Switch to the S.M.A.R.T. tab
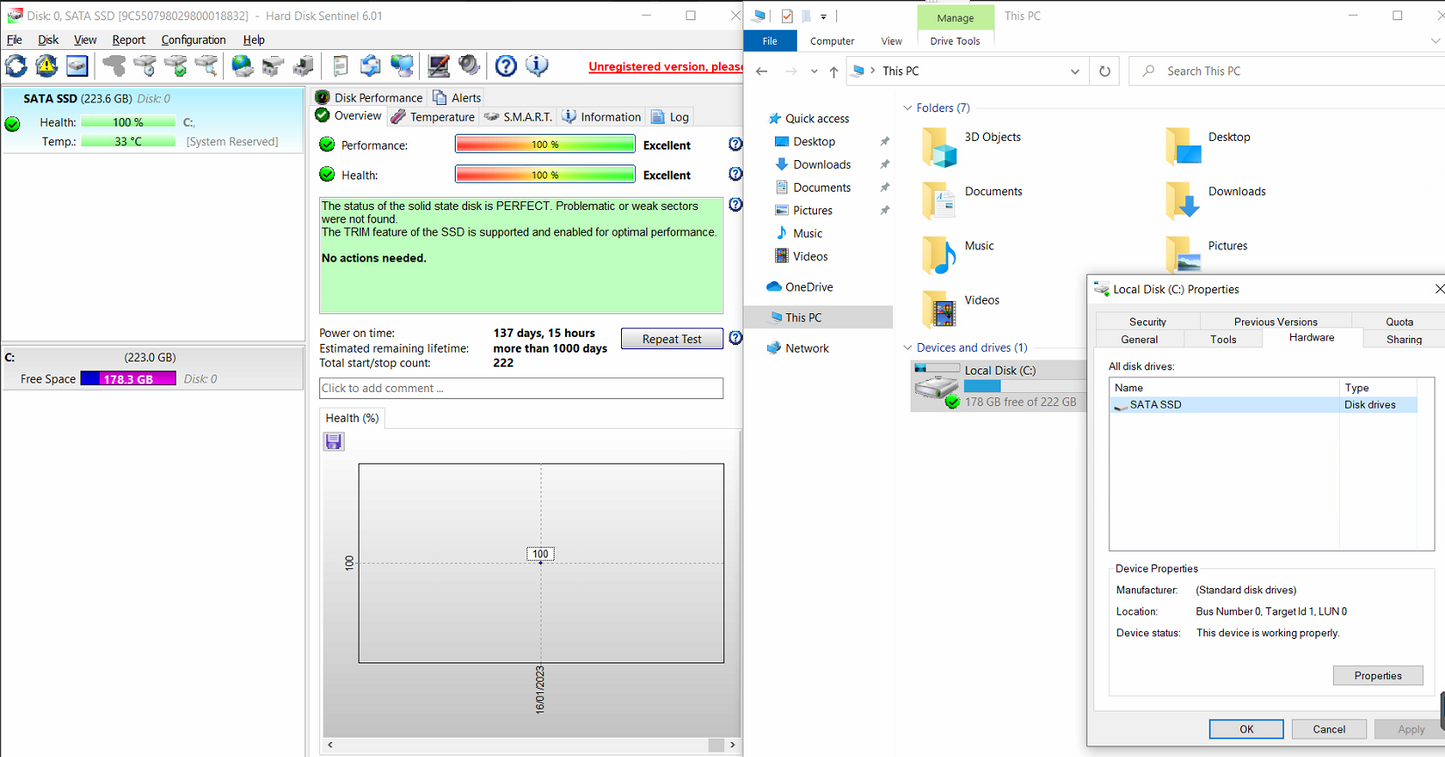Screen dimensions: 1445x757 [x=518, y=117]
